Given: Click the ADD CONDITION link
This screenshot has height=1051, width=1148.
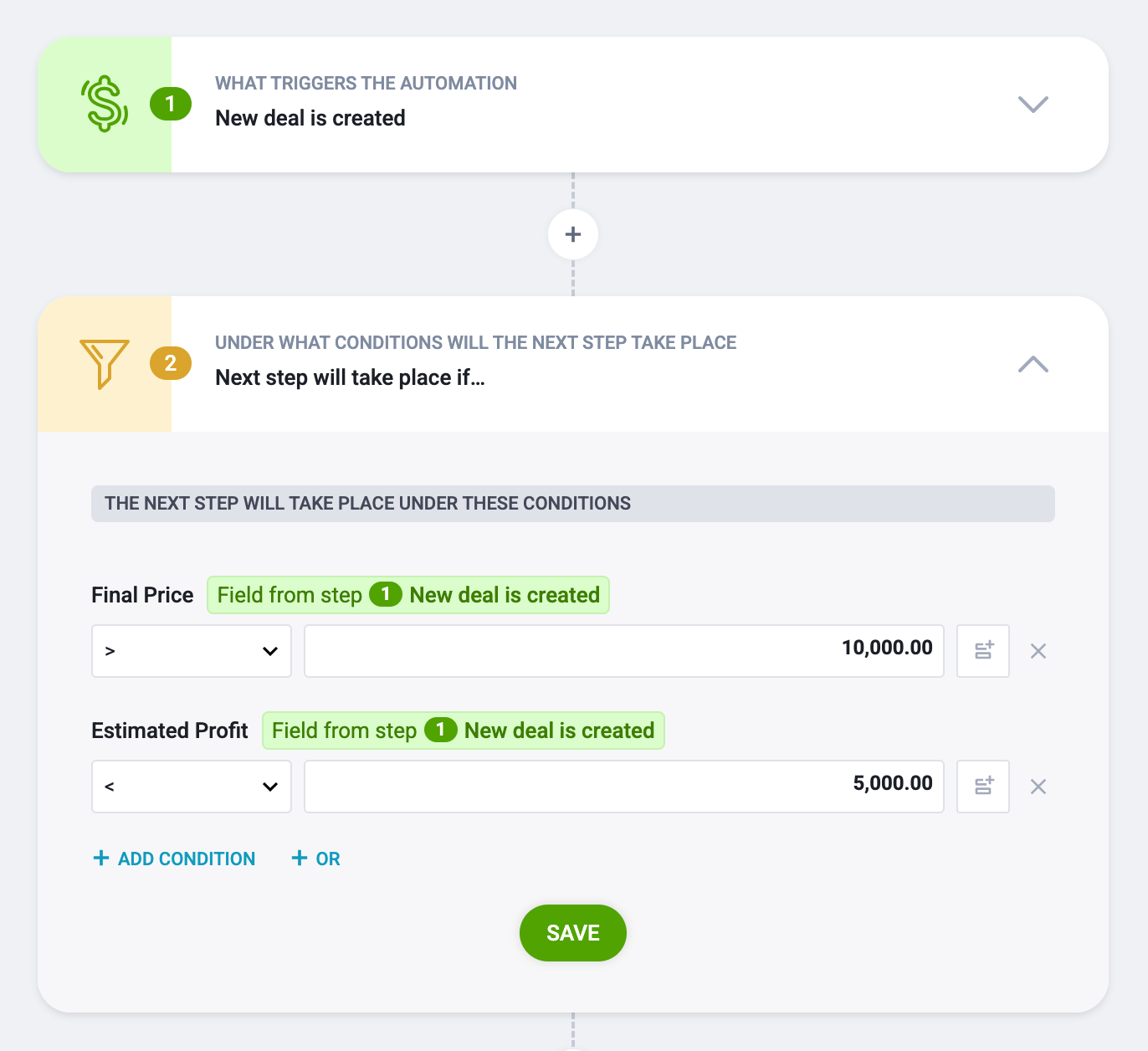Looking at the screenshot, I should pyautogui.click(x=174, y=859).
